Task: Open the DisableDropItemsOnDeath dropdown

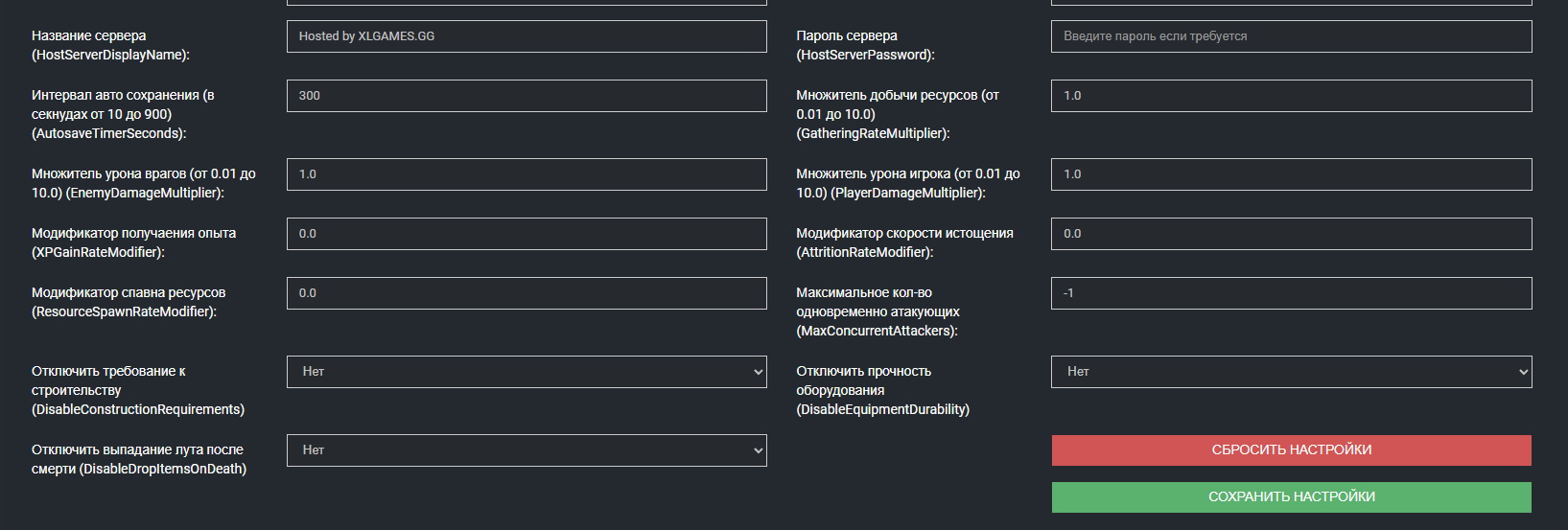Action: [x=527, y=450]
